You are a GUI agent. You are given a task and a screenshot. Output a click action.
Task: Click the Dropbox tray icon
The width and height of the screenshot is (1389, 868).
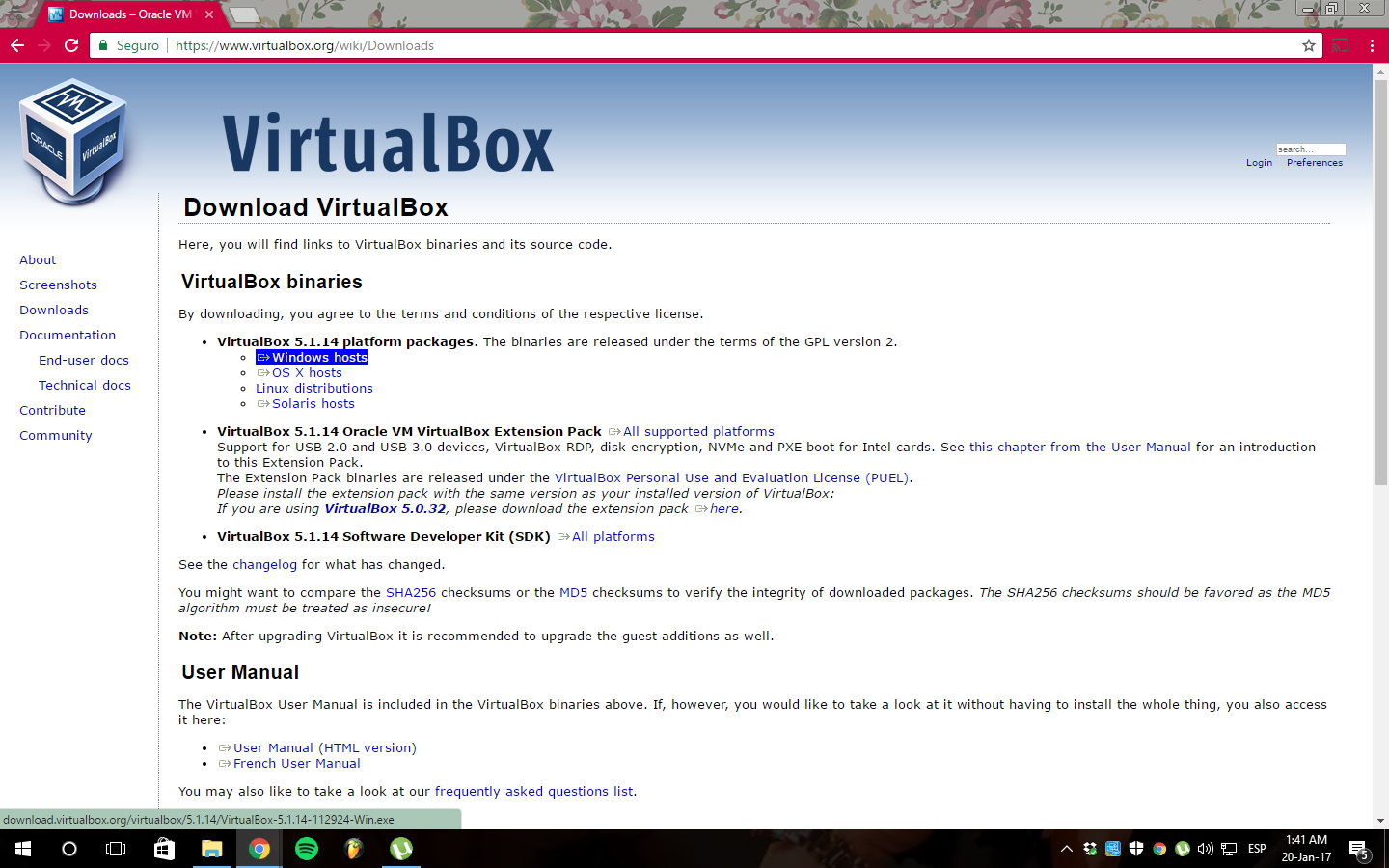coord(1089,849)
